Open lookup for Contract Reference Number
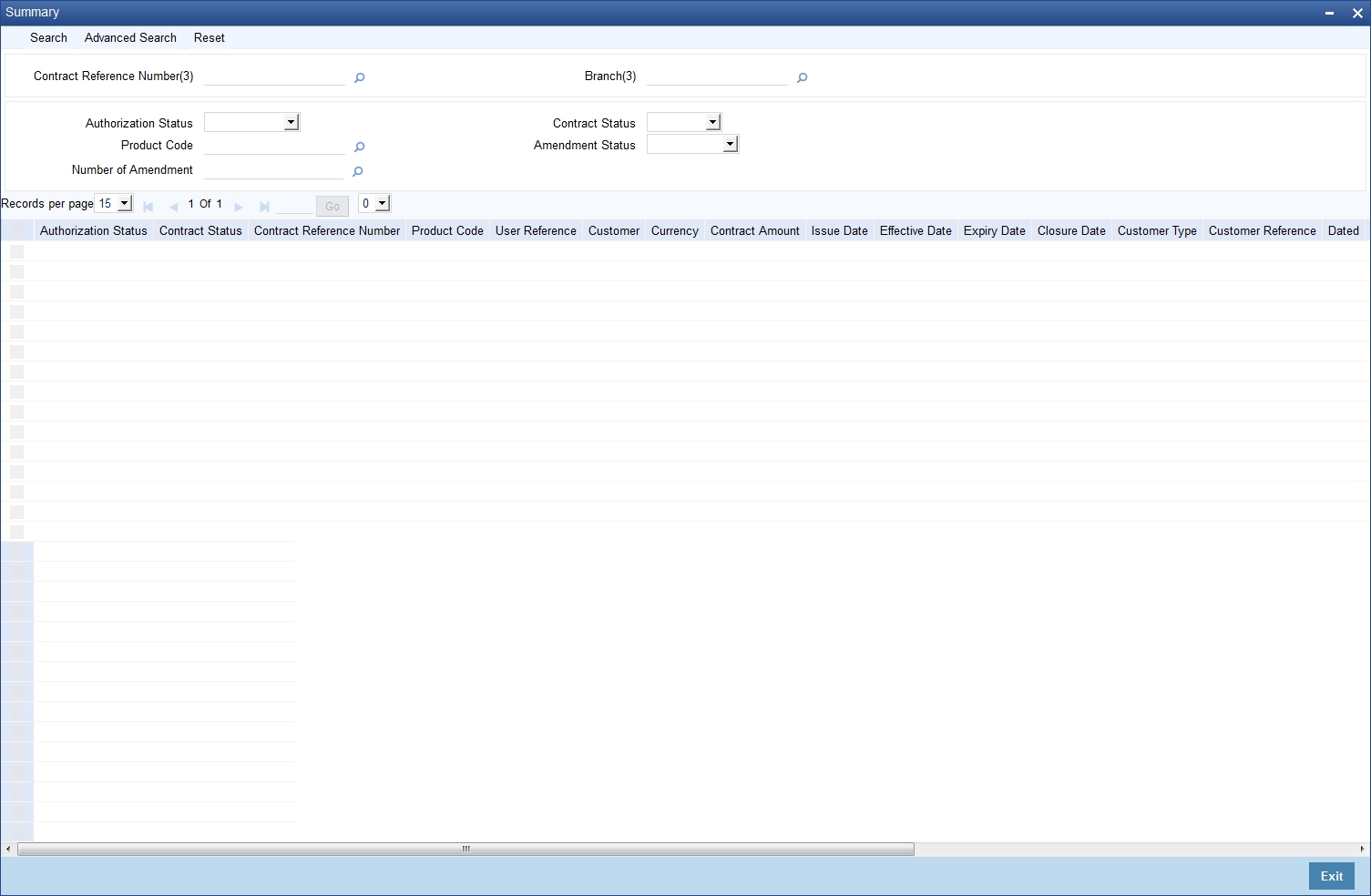Viewport: 1371px width, 896px height. click(x=359, y=78)
